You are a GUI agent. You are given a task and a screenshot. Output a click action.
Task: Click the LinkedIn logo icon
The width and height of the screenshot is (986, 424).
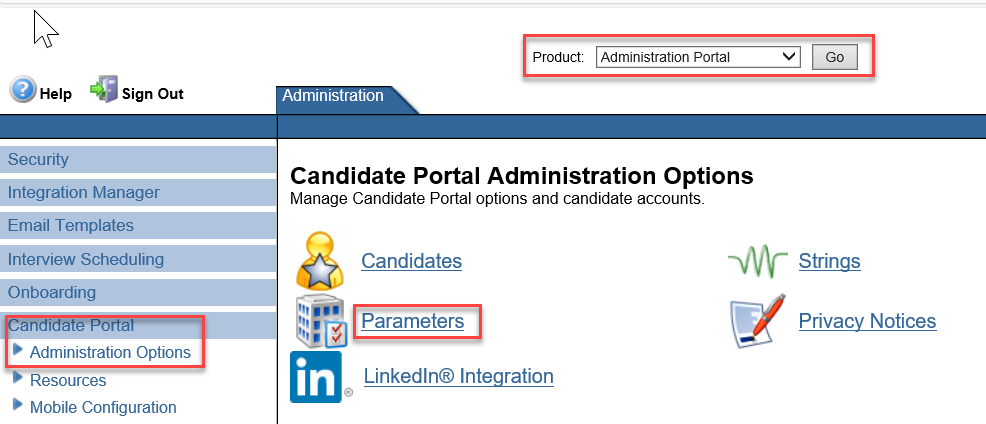[x=318, y=376]
